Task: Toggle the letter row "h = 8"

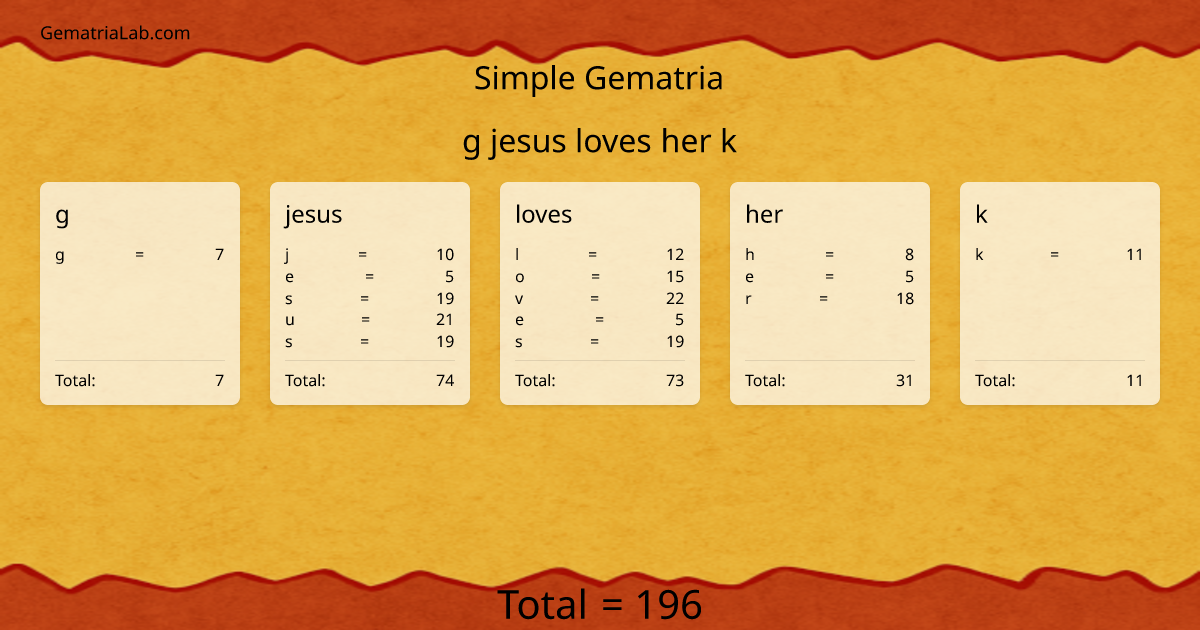Action: [830, 254]
